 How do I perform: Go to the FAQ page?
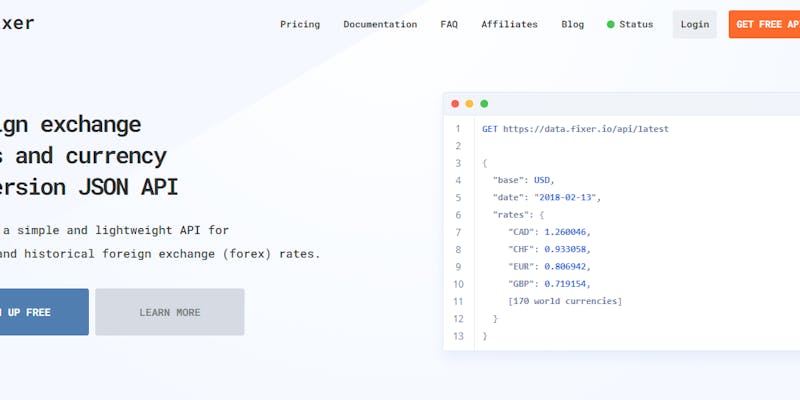tap(449, 24)
